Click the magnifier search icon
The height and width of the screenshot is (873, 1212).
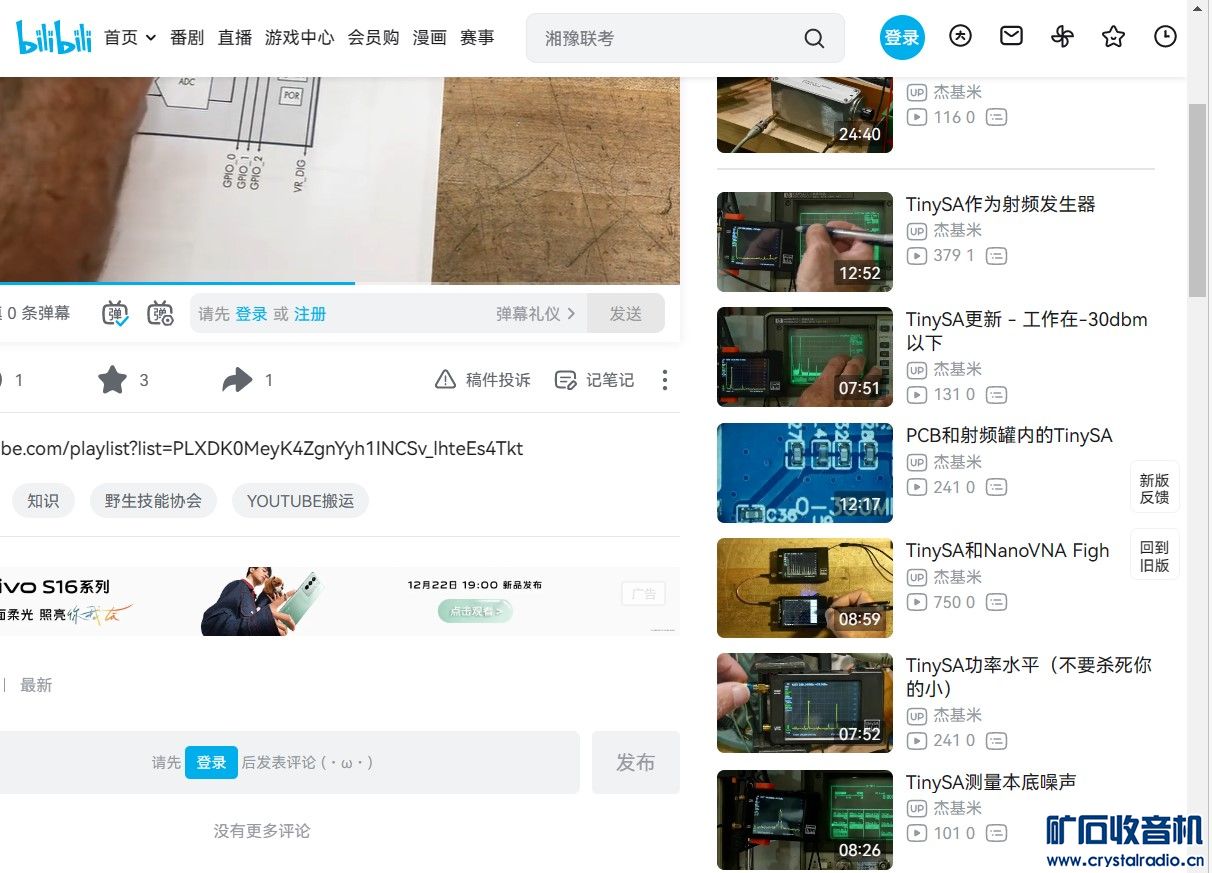pos(815,38)
